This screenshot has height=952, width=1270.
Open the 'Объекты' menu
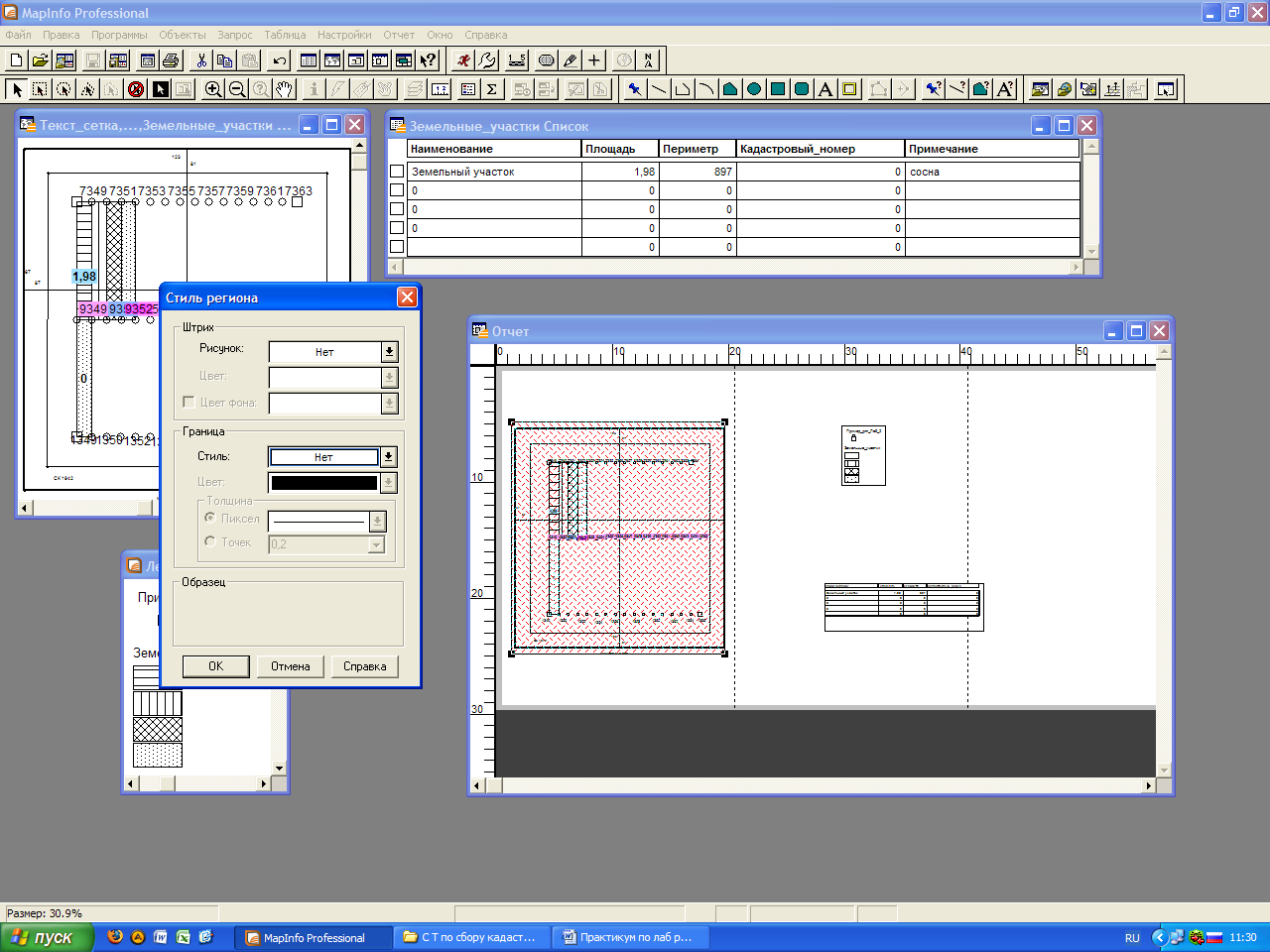[183, 35]
